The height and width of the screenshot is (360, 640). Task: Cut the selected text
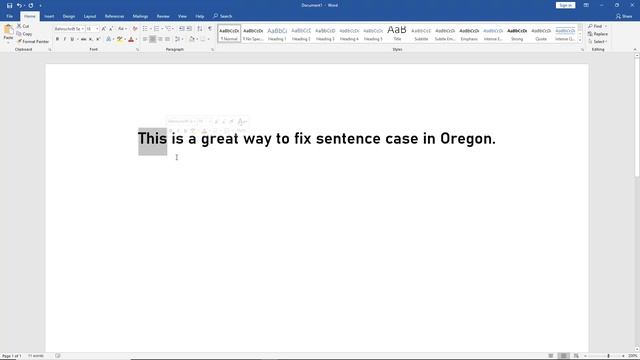pyautogui.click(x=23, y=26)
